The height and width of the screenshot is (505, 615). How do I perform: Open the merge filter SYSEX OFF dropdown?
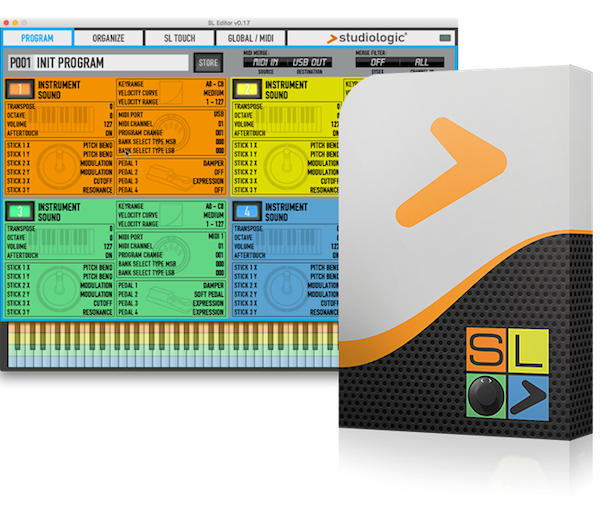coord(375,62)
